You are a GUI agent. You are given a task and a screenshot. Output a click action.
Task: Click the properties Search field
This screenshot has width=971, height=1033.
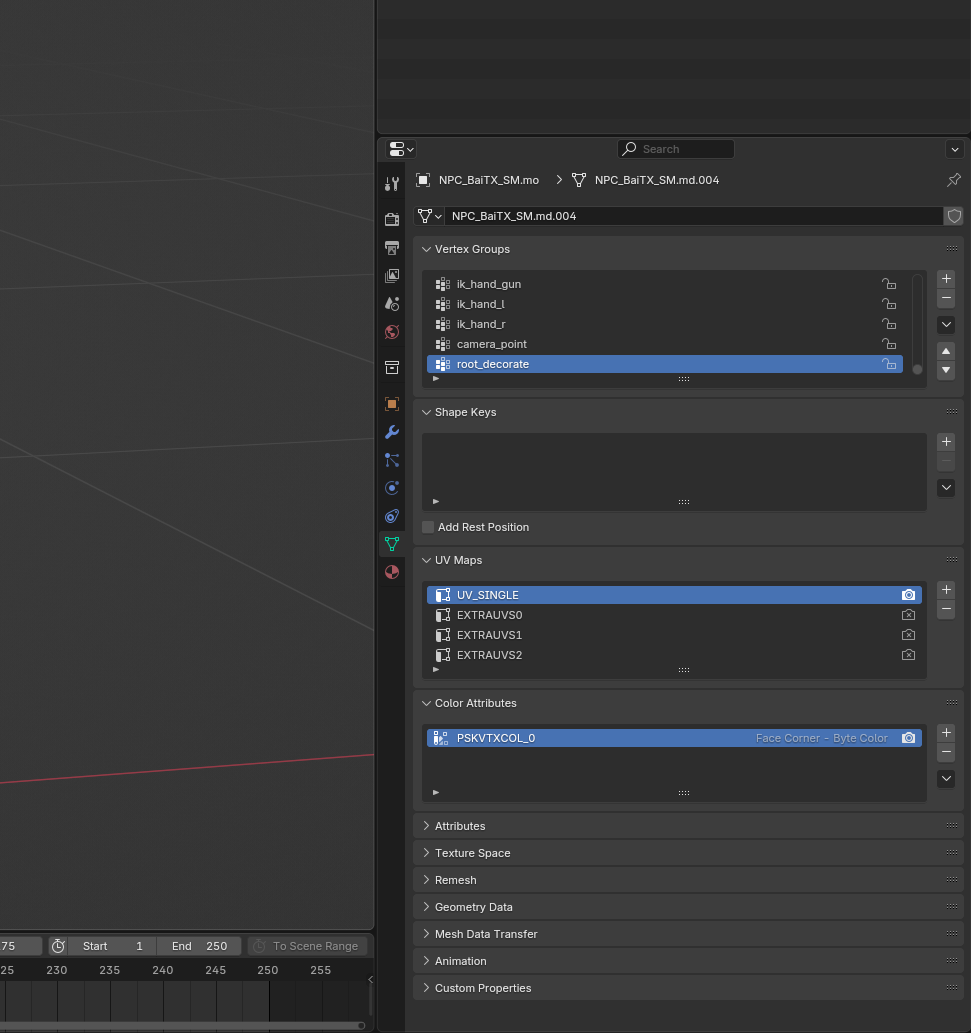(x=676, y=149)
